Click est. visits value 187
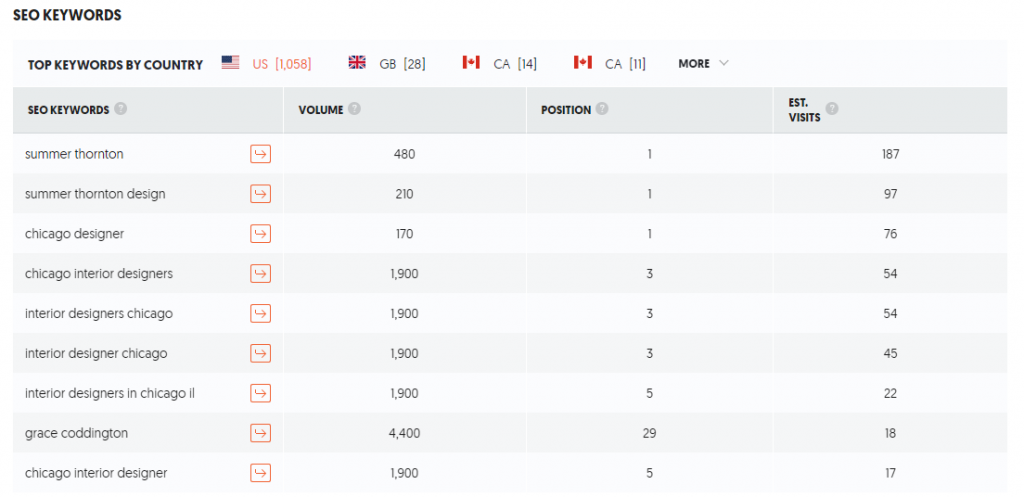 point(890,155)
